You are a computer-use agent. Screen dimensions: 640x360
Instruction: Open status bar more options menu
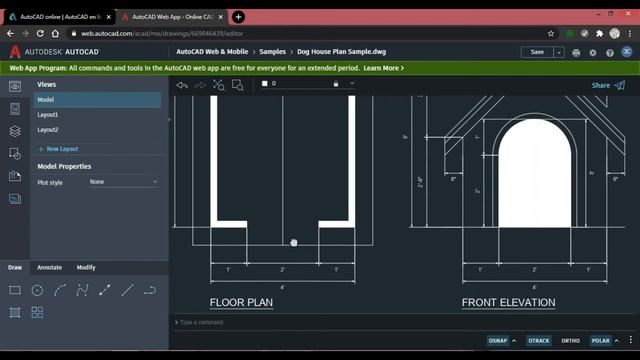[631, 340]
